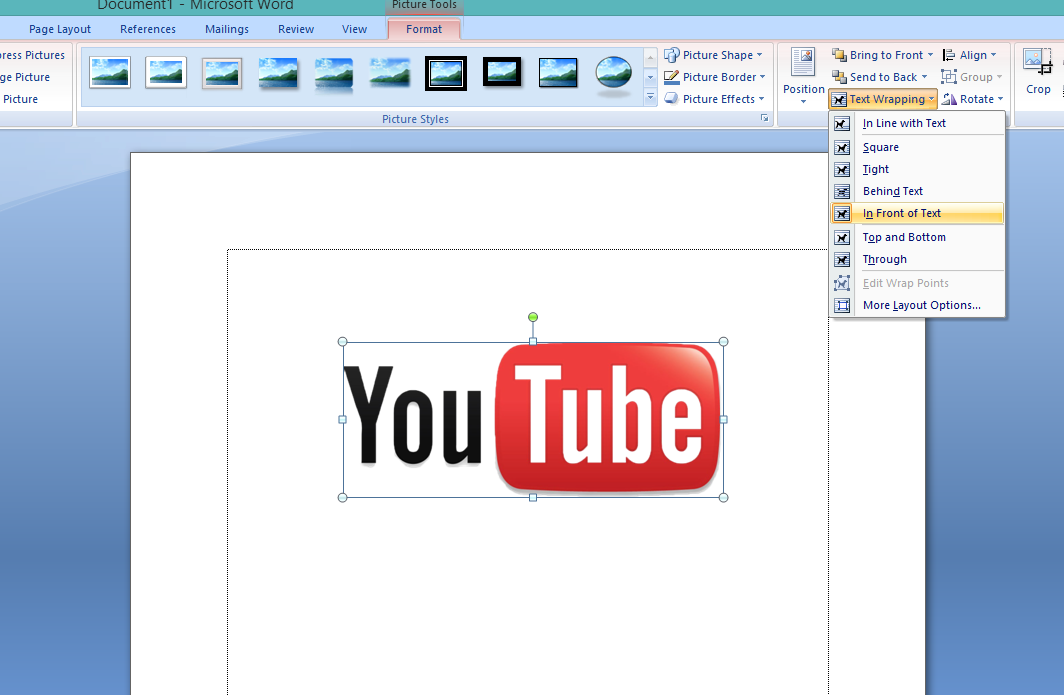This screenshot has width=1064, height=695.
Task: Choose Behind Text wrapping option
Action: click(917, 191)
